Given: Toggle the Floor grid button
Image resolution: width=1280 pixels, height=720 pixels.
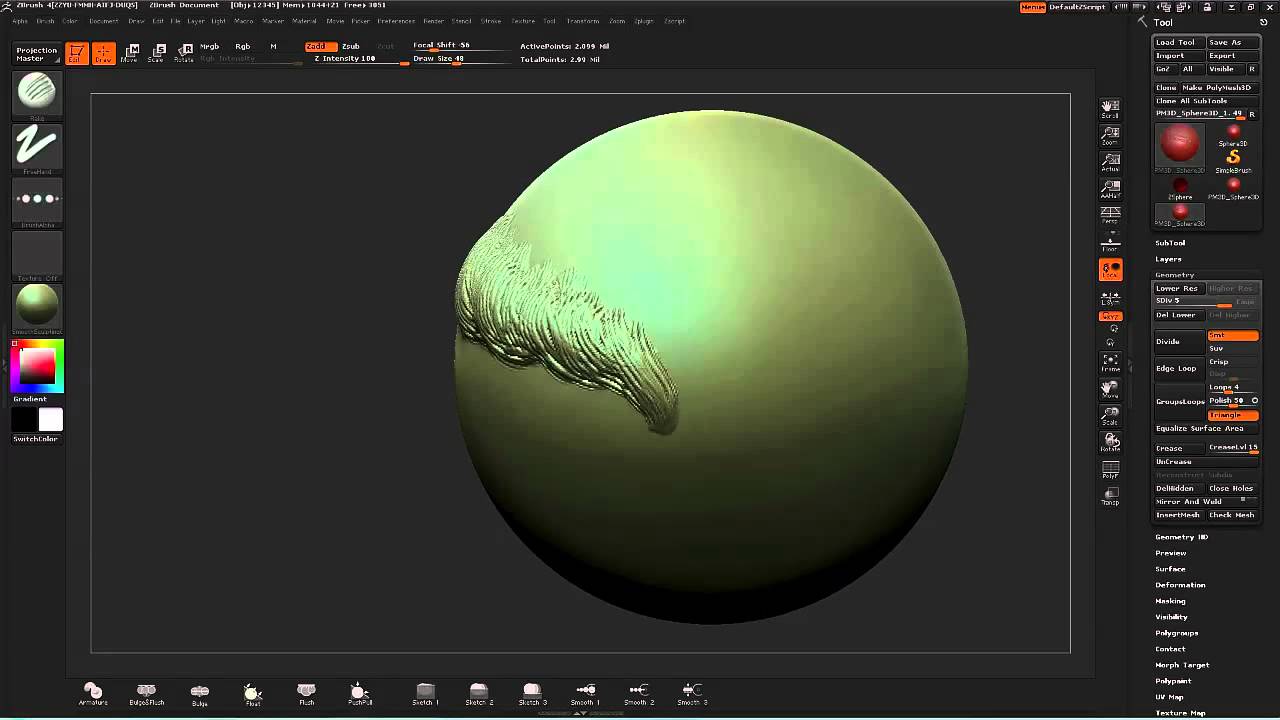Looking at the screenshot, I should point(1110,242).
